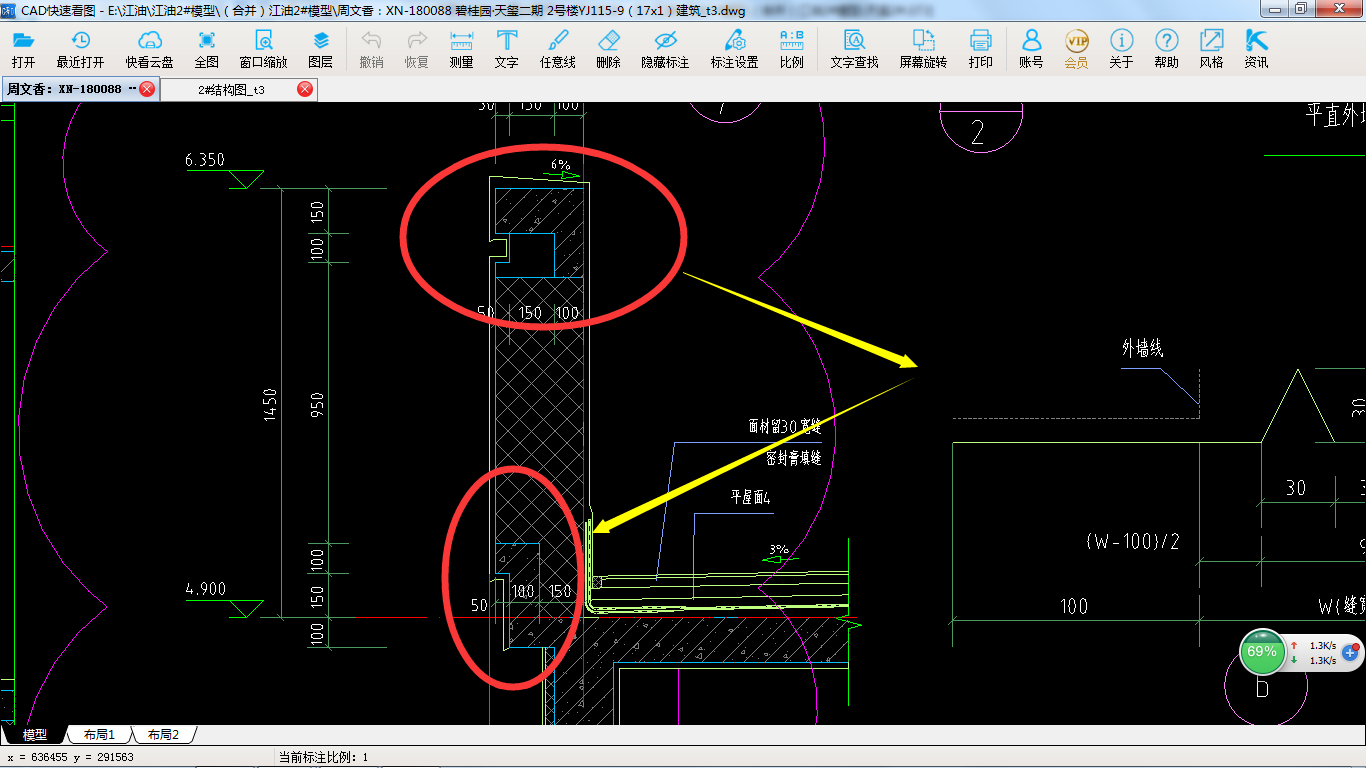Switch to the 布局1 layout tab
This screenshot has width=1366, height=768.
99,735
